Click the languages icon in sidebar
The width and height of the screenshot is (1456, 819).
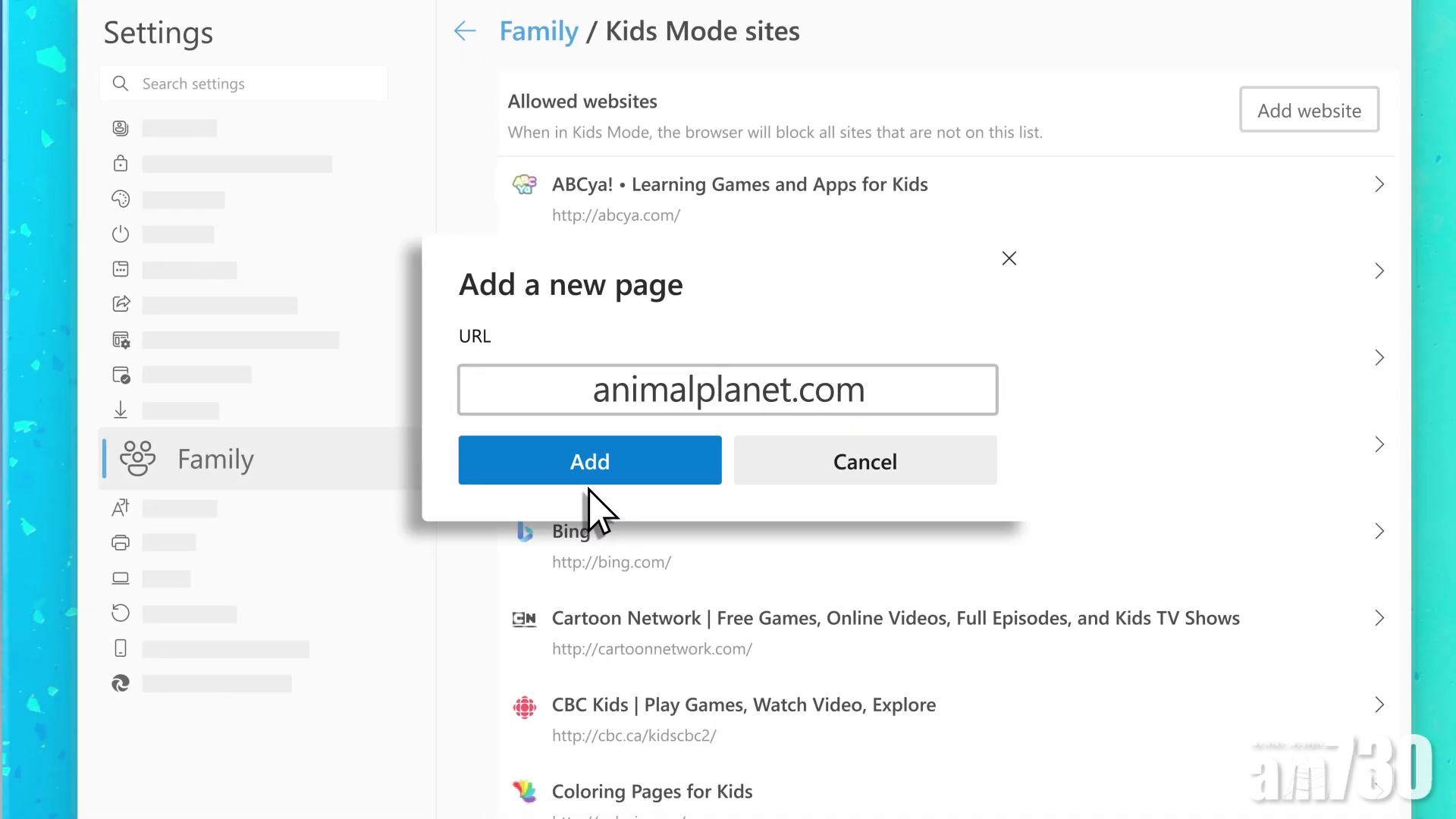(121, 507)
